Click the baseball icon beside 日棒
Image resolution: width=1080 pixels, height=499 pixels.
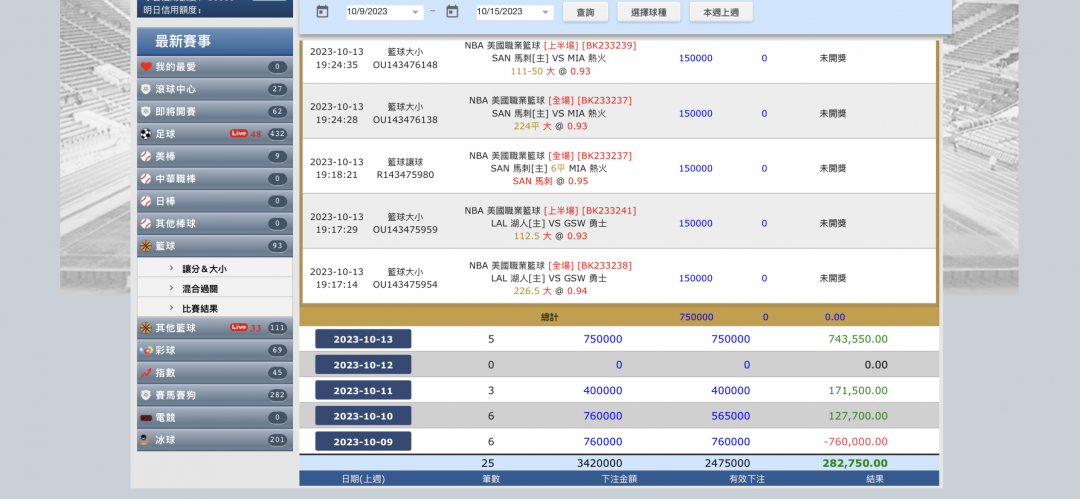coord(145,201)
